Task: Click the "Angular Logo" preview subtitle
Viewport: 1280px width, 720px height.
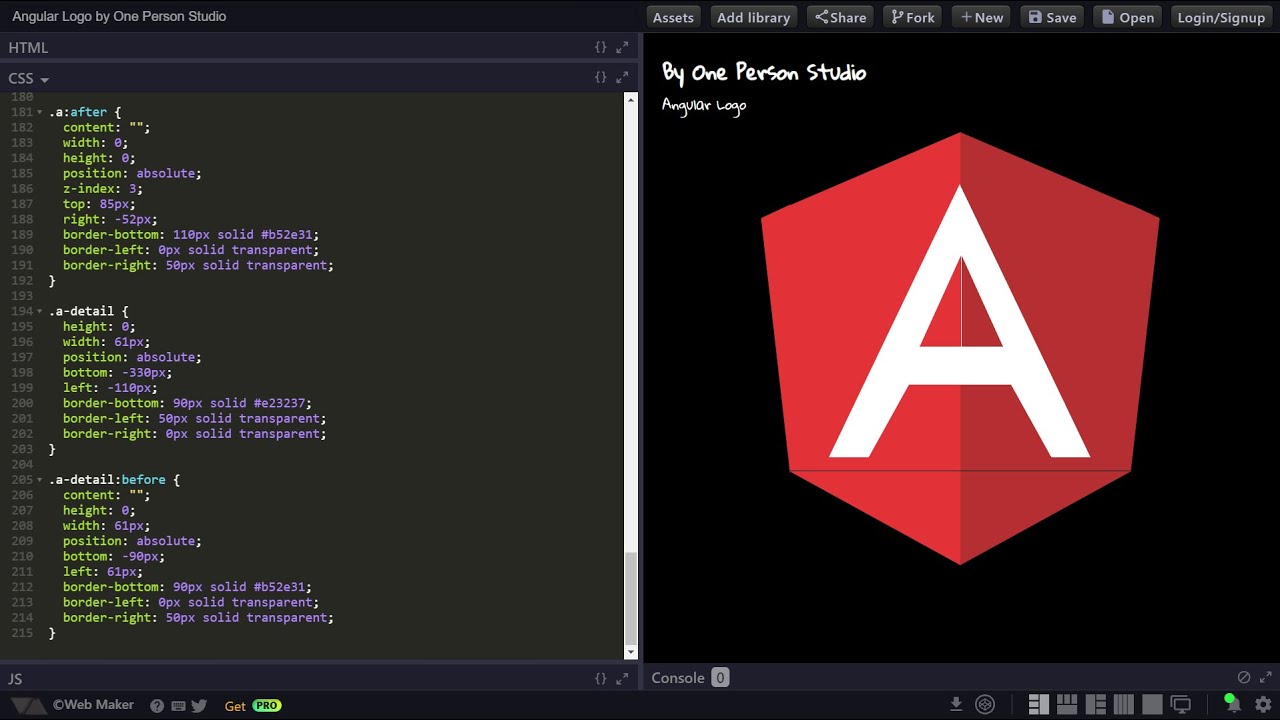Action: point(704,105)
